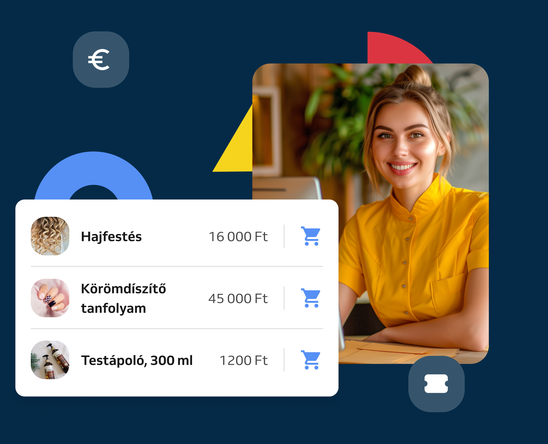The image size is (548, 444).
Task: Click the ticket coupon icon tile
Action: pos(436,384)
